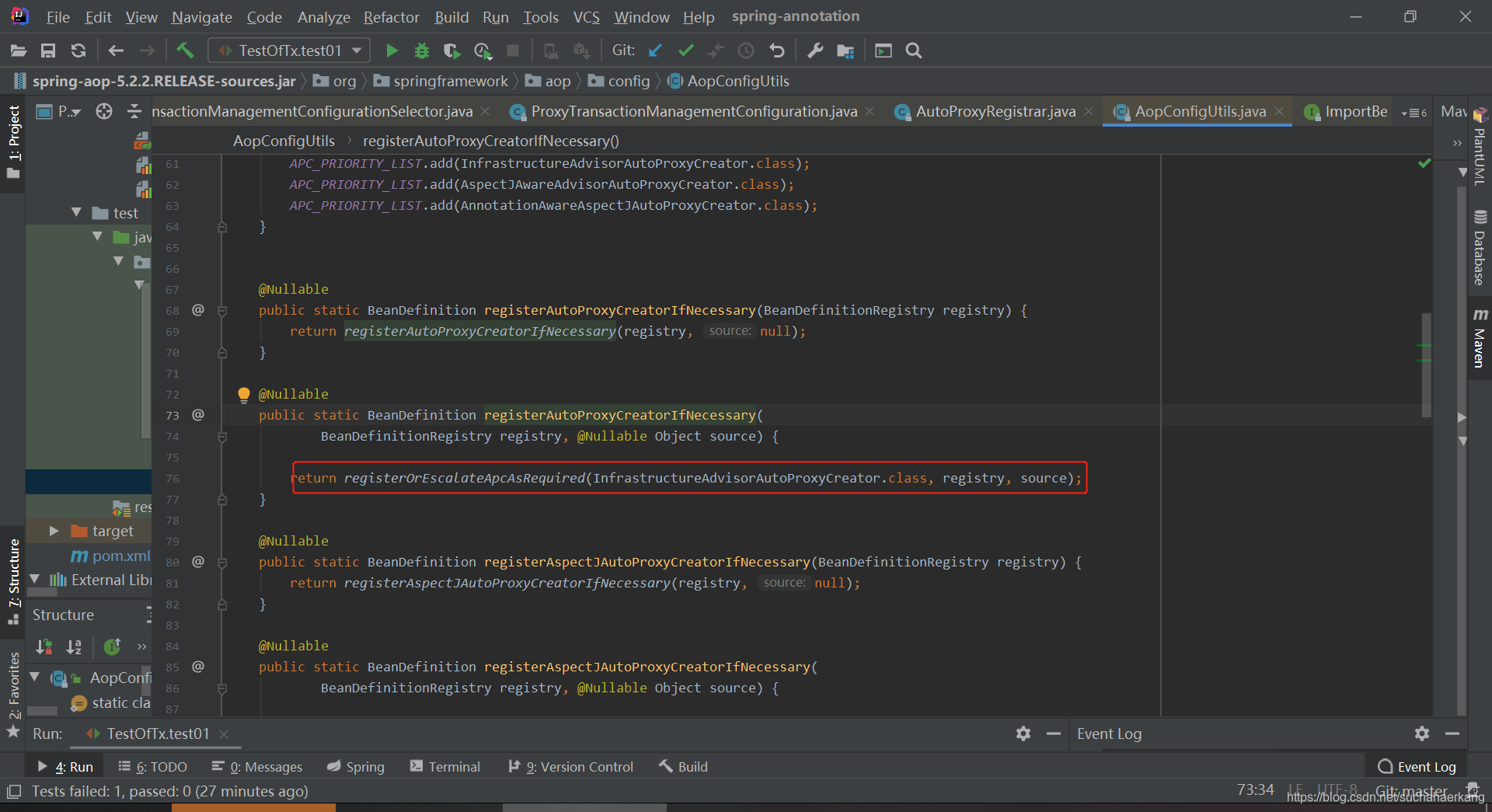Open the Project view selector dropdown
The image size is (1492, 812).
point(60,111)
